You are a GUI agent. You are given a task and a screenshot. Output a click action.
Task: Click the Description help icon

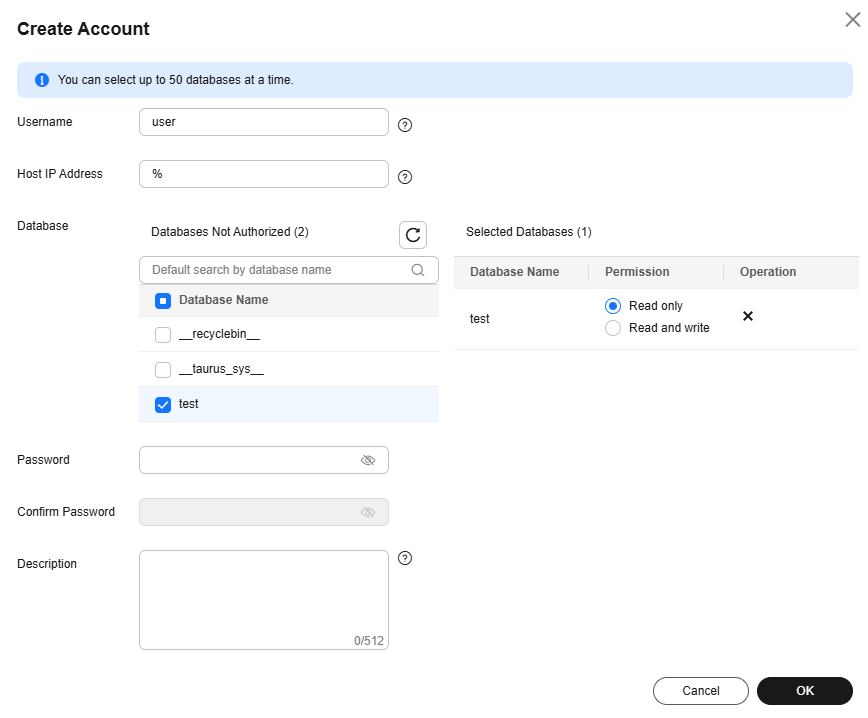click(405, 558)
